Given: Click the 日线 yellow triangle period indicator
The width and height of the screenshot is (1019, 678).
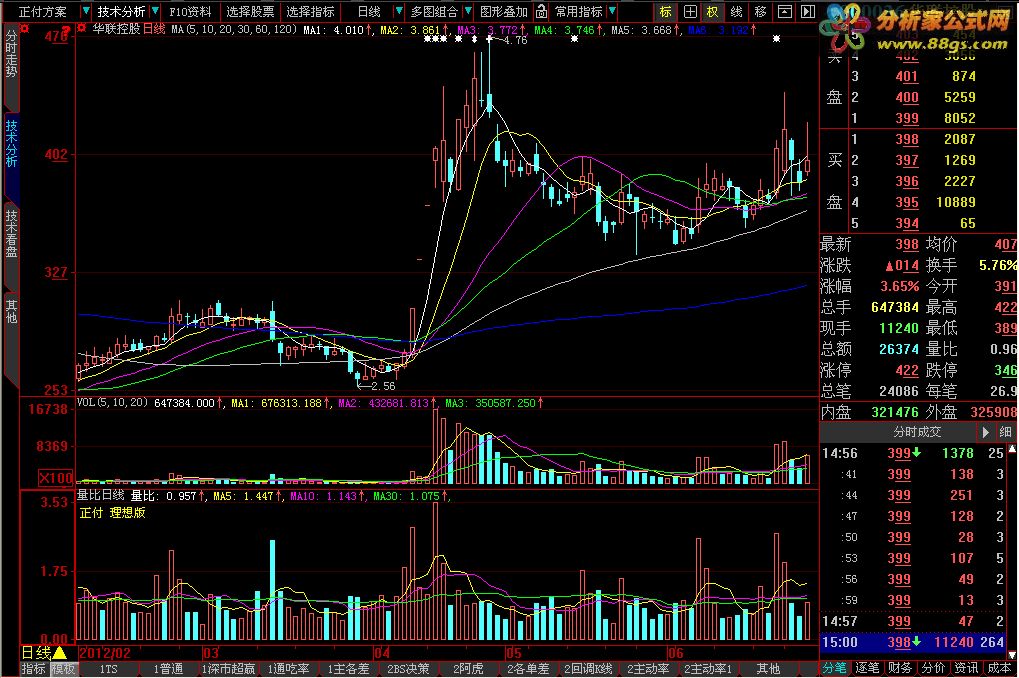Looking at the screenshot, I should coord(43,653).
